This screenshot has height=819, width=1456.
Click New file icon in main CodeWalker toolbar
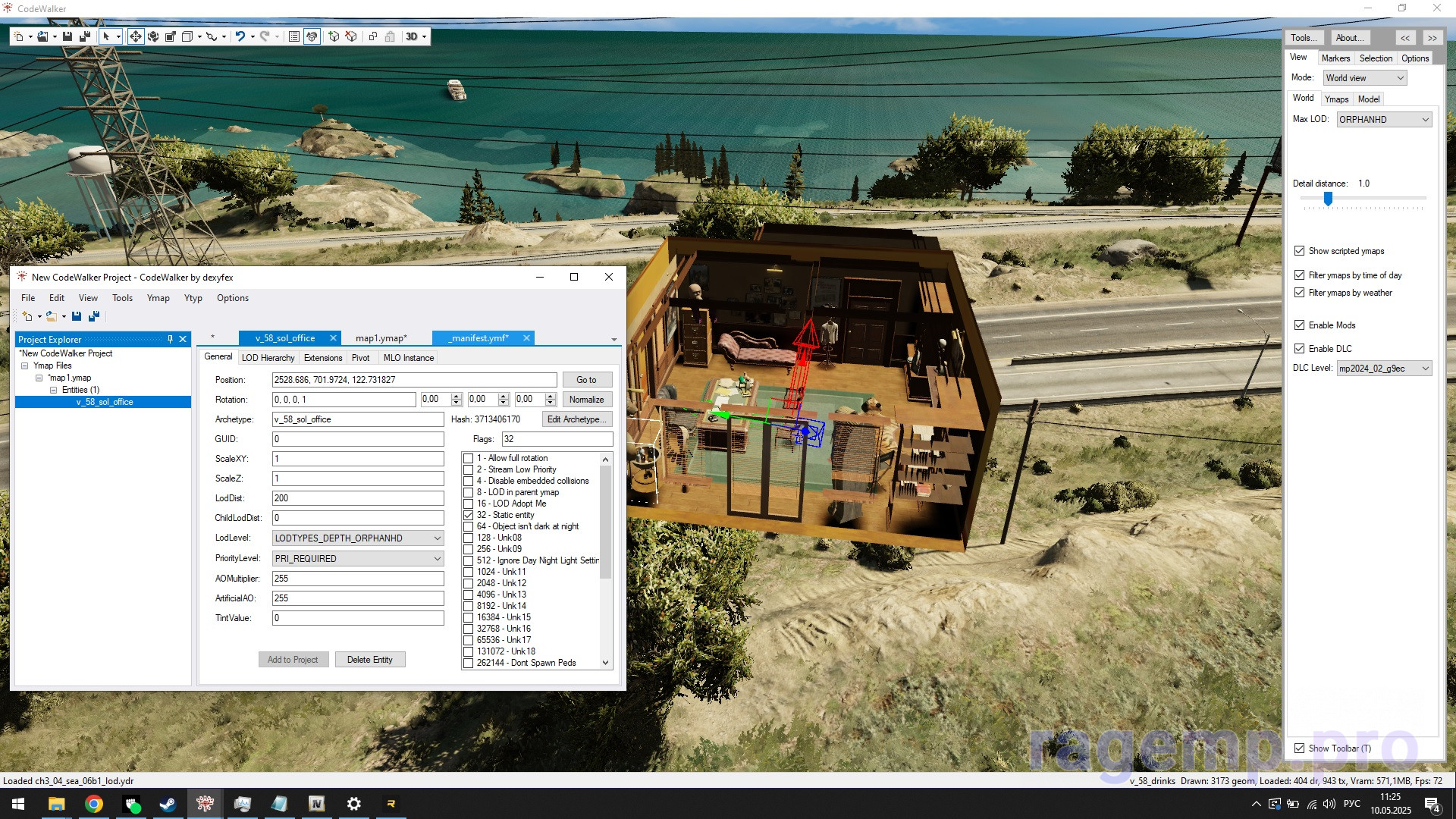pyautogui.click(x=19, y=36)
